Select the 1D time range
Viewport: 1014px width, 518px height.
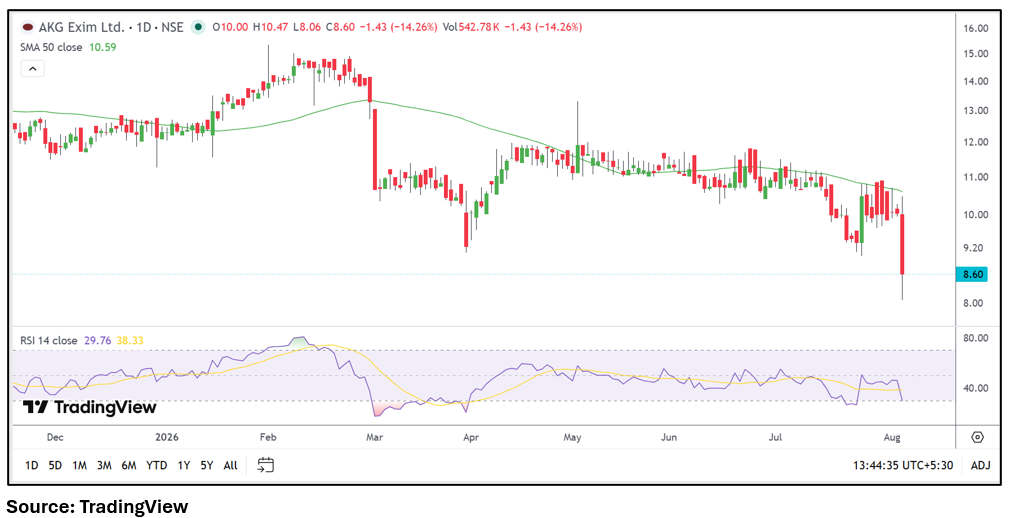31,465
